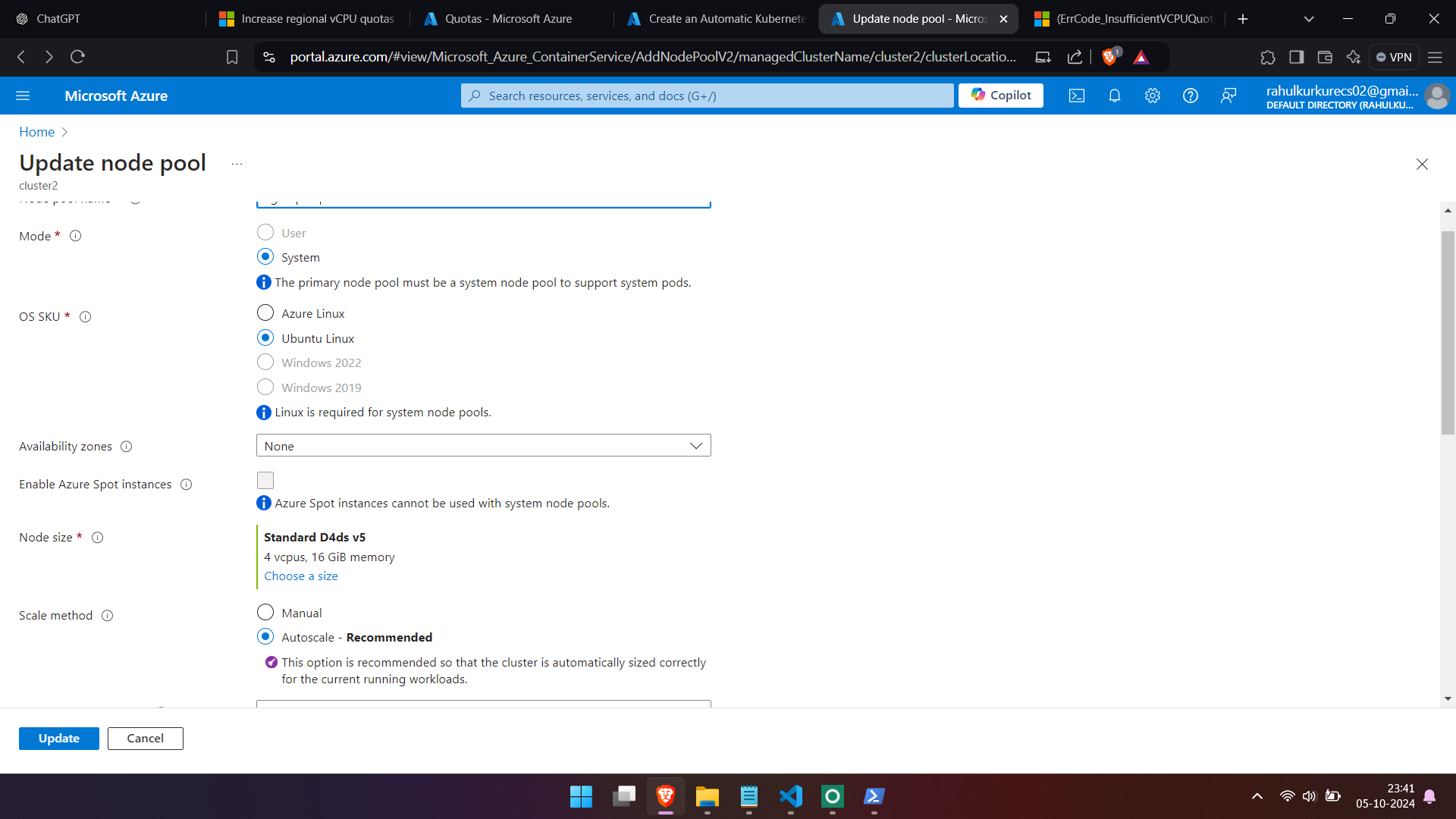Open the ellipsis menu beside Update node pool
Viewport: 1456px width, 819px height.
pos(237,164)
